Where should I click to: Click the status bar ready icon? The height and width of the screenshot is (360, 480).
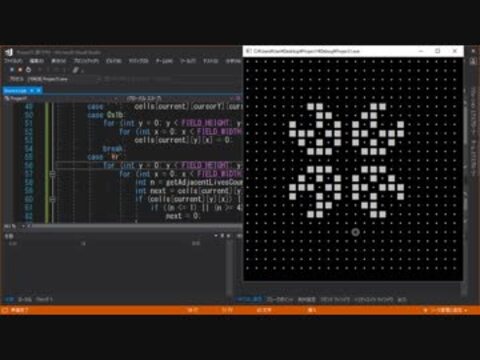pyautogui.click(x=5, y=310)
